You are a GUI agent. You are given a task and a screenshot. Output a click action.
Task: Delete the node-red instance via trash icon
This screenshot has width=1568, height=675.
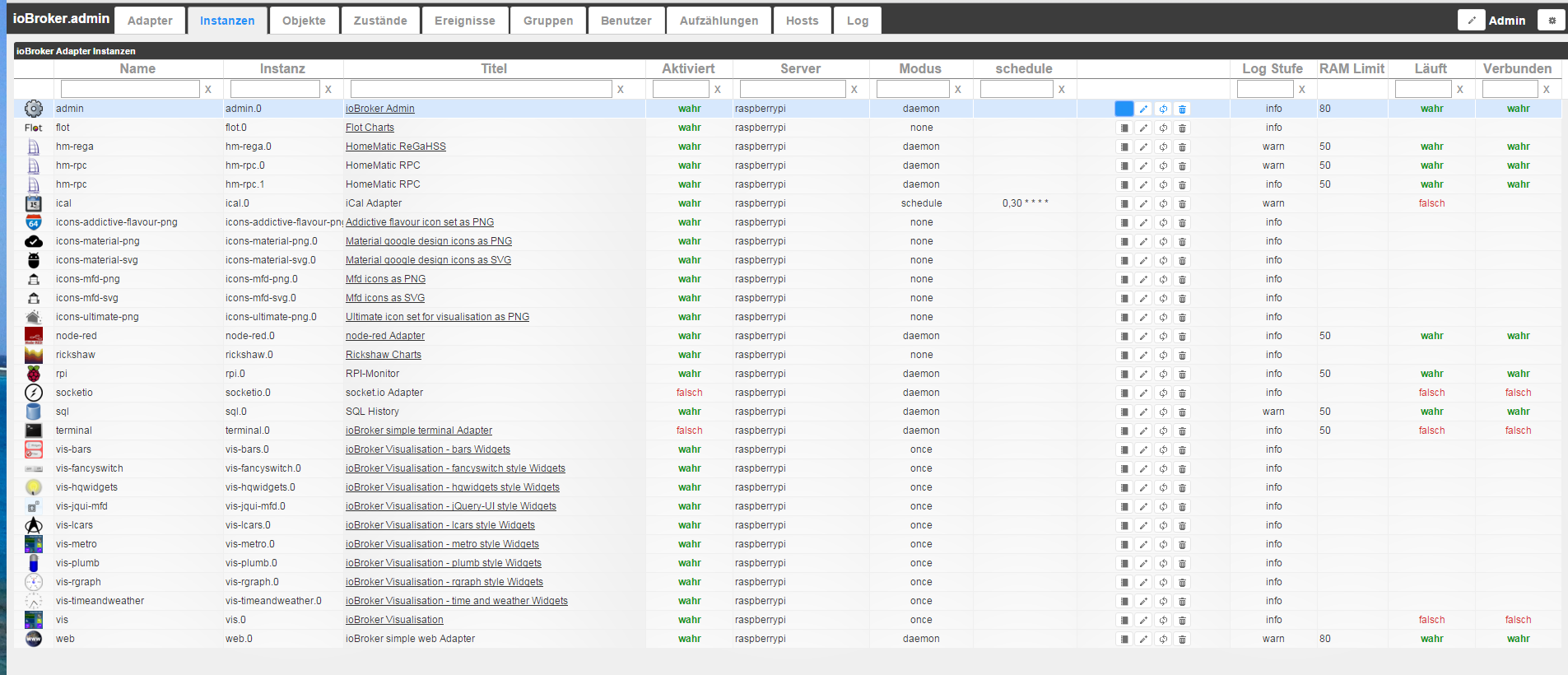pos(1183,336)
